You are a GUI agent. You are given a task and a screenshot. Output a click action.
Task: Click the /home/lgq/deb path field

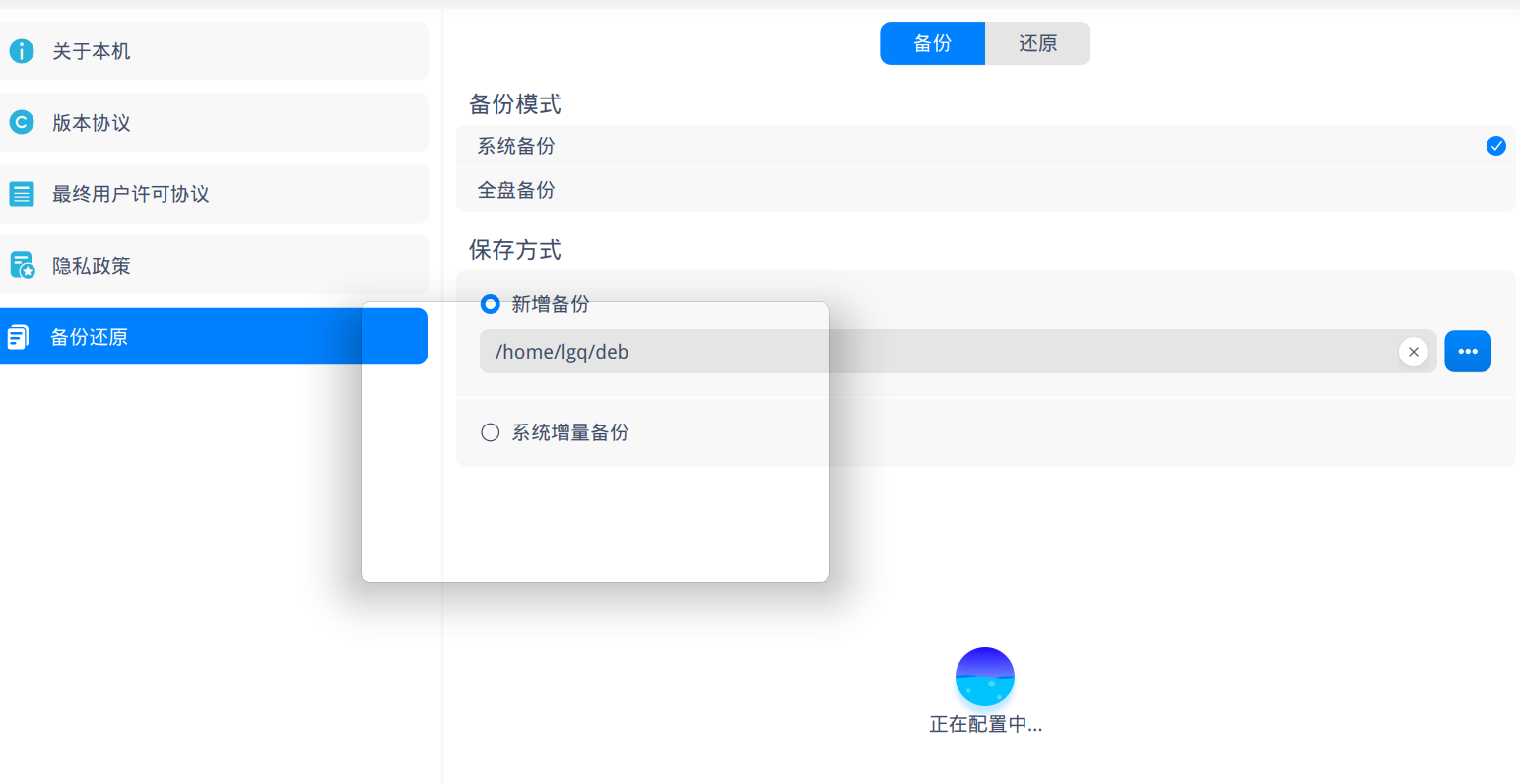958,352
